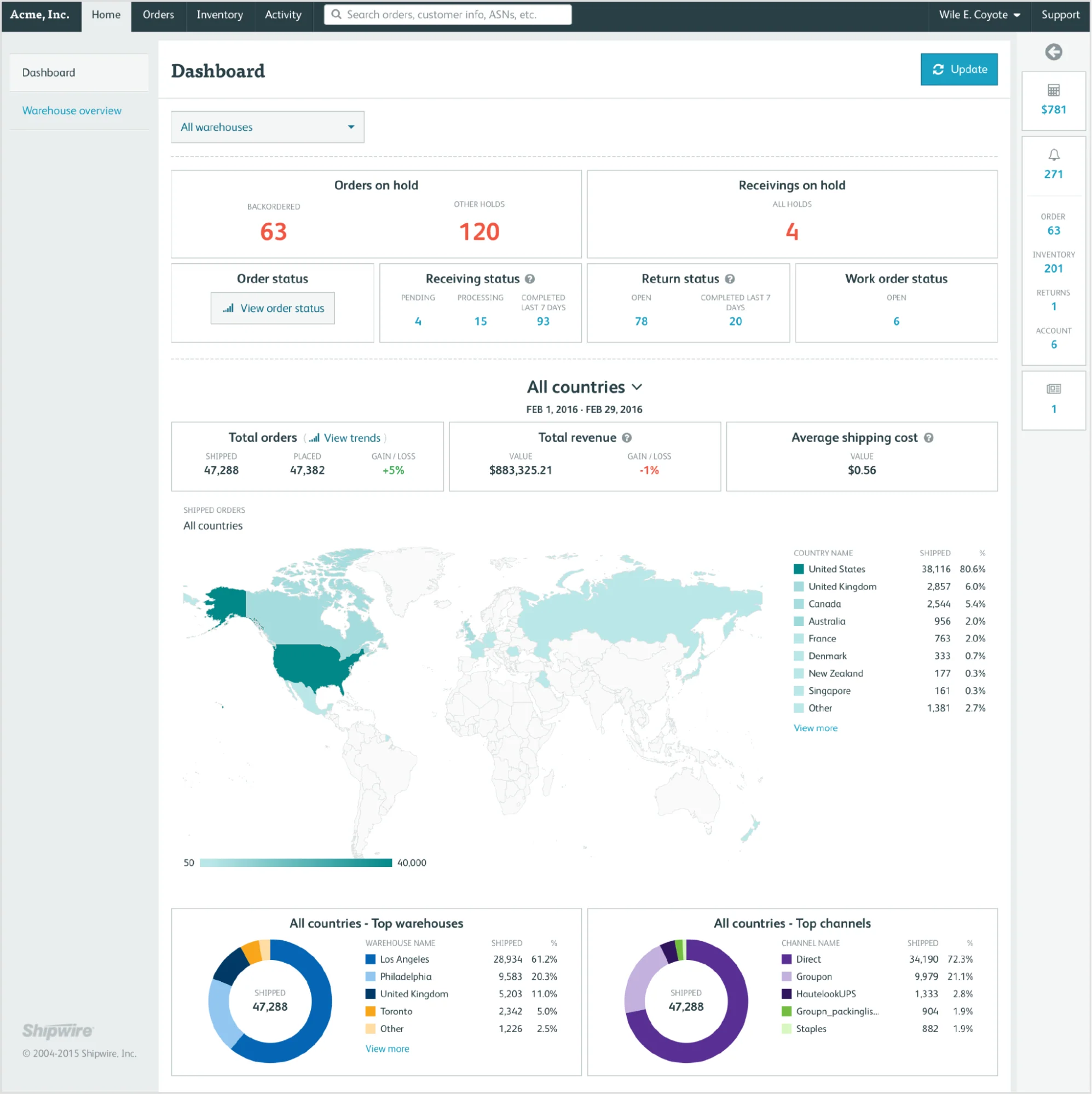The height and width of the screenshot is (1094, 1092).
Task: Click the newspaper icon in the right sidebar
Action: point(1054,389)
